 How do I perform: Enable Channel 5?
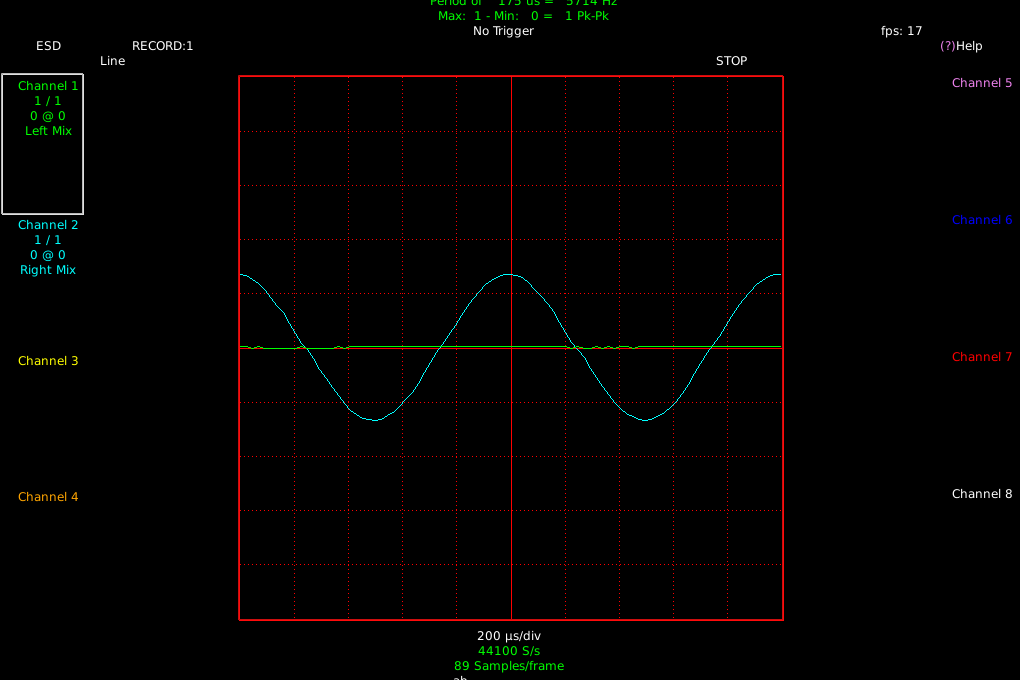click(x=982, y=83)
